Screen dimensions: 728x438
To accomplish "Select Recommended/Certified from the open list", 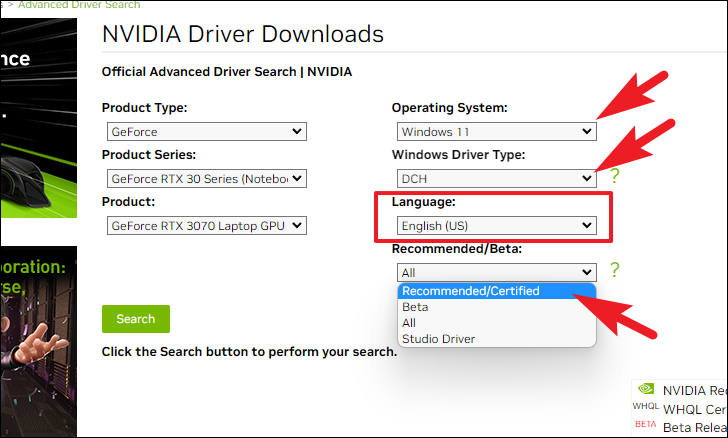I will [496, 291].
